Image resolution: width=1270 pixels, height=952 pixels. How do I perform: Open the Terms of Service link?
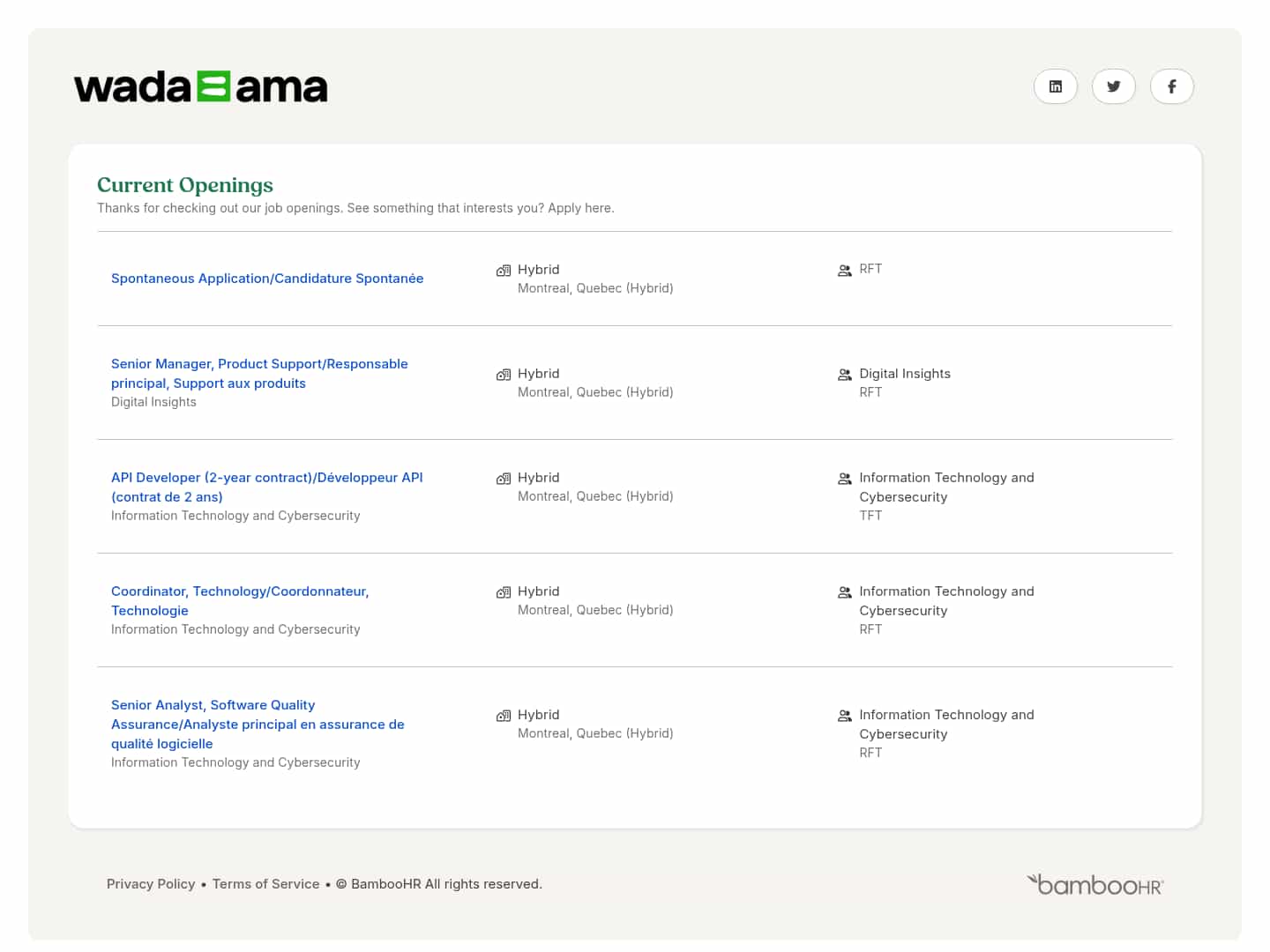click(x=265, y=884)
